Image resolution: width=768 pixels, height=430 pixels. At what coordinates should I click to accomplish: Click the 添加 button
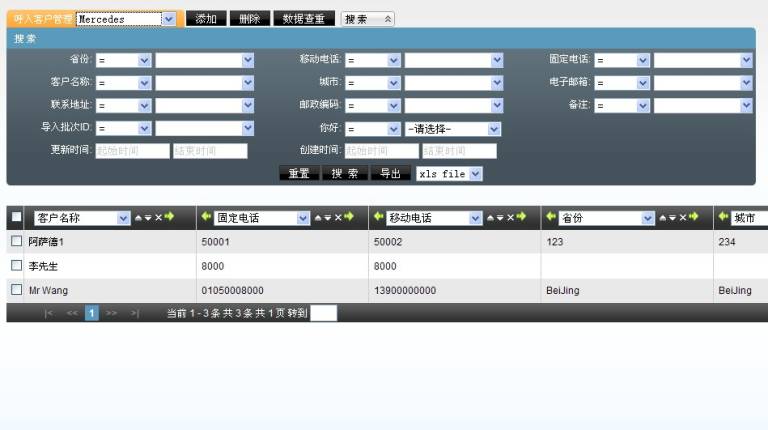tap(205, 19)
